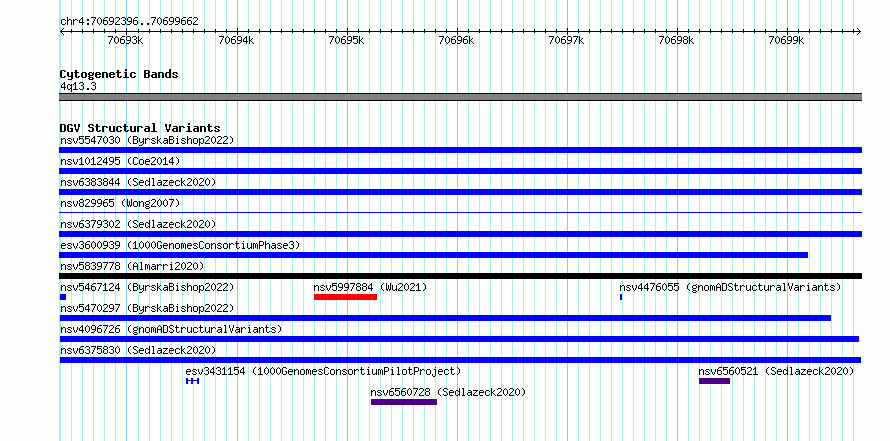Click the 70694k ruler tick label
The height and width of the screenshot is (441, 890).
point(236,40)
